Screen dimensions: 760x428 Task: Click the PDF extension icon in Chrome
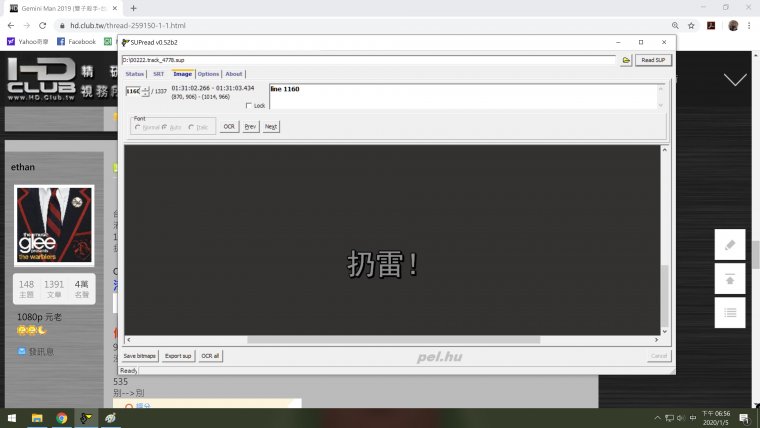(x=711, y=26)
